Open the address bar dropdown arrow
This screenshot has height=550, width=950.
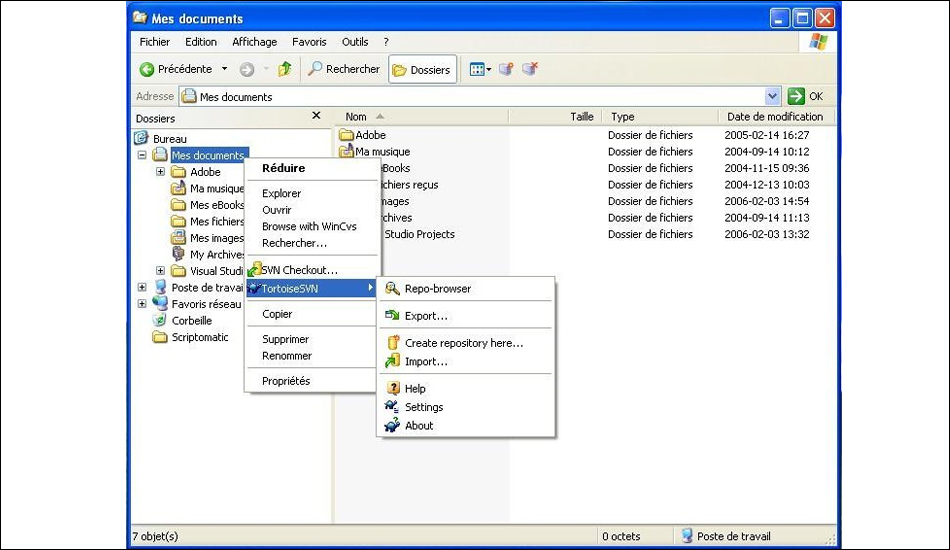pyautogui.click(x=772, y=96)
